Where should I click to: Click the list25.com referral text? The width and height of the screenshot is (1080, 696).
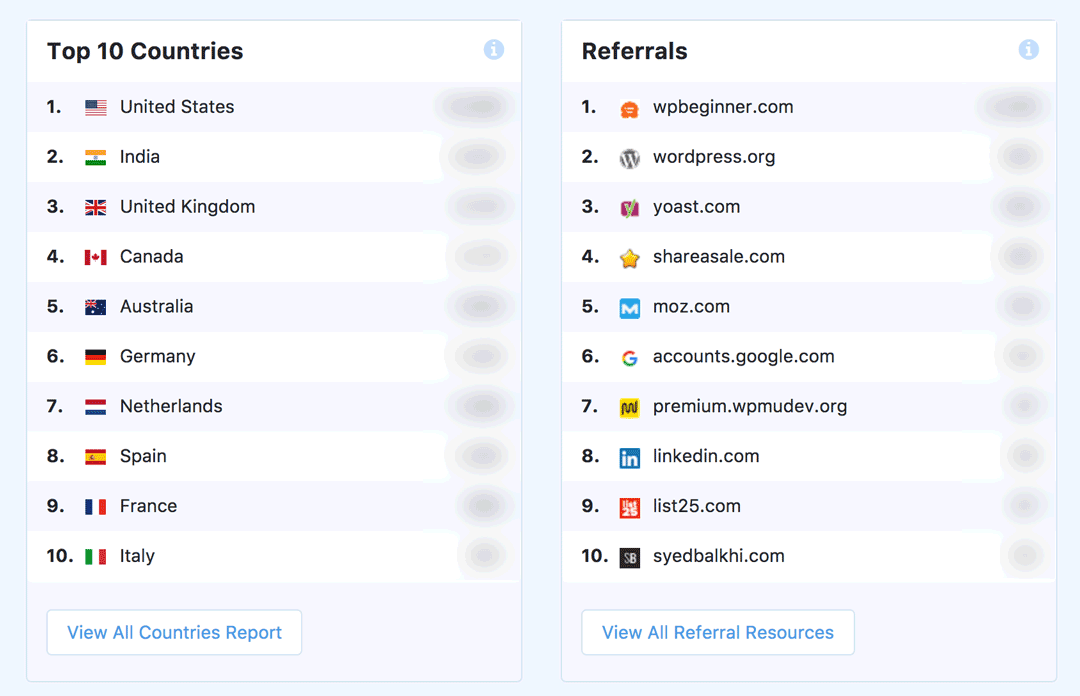pos(697,506)
